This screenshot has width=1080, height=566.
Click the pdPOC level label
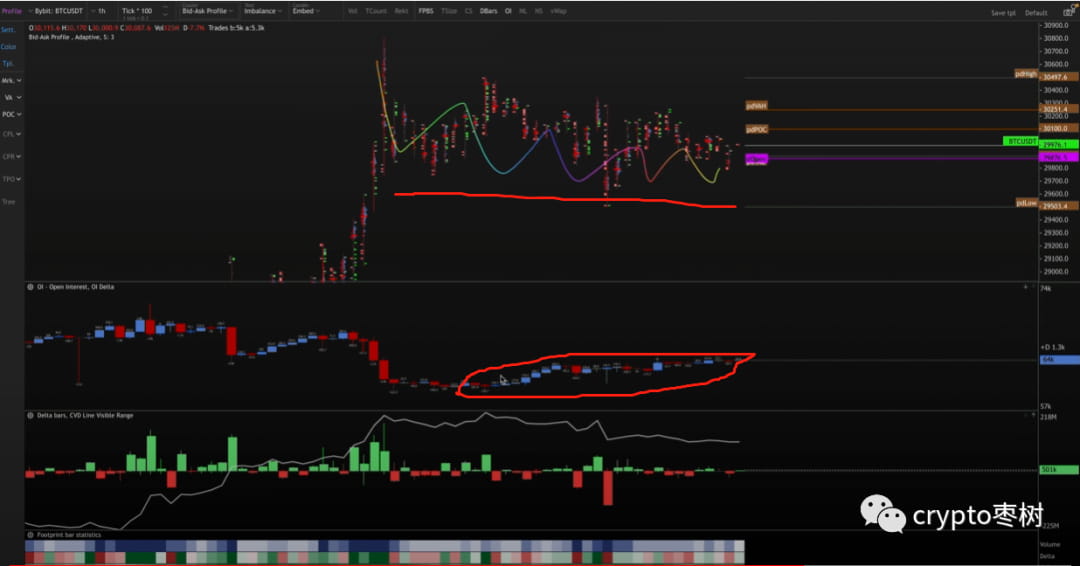(757, 129)
